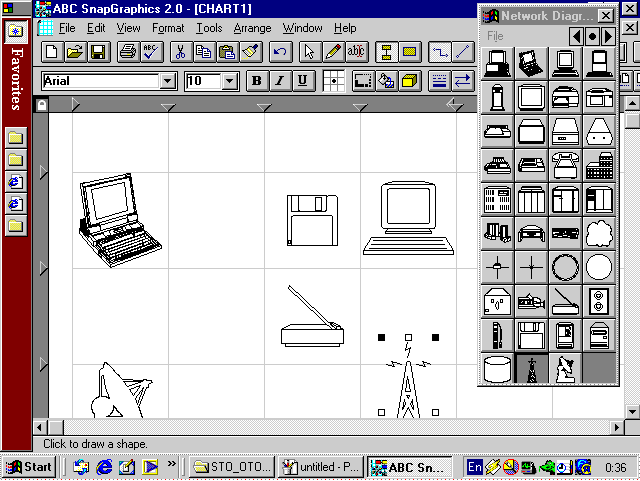Select the floppy disk drawing on canvas

pyautogui.click(x=312, y=220)
